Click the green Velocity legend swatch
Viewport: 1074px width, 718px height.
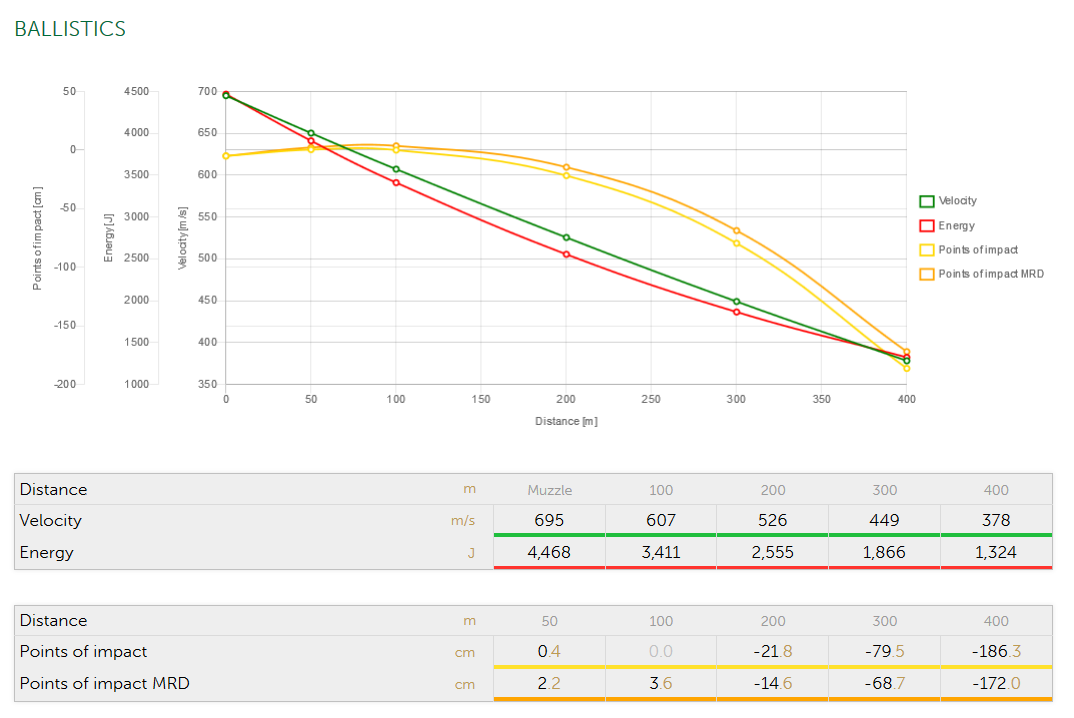point(926,201)
